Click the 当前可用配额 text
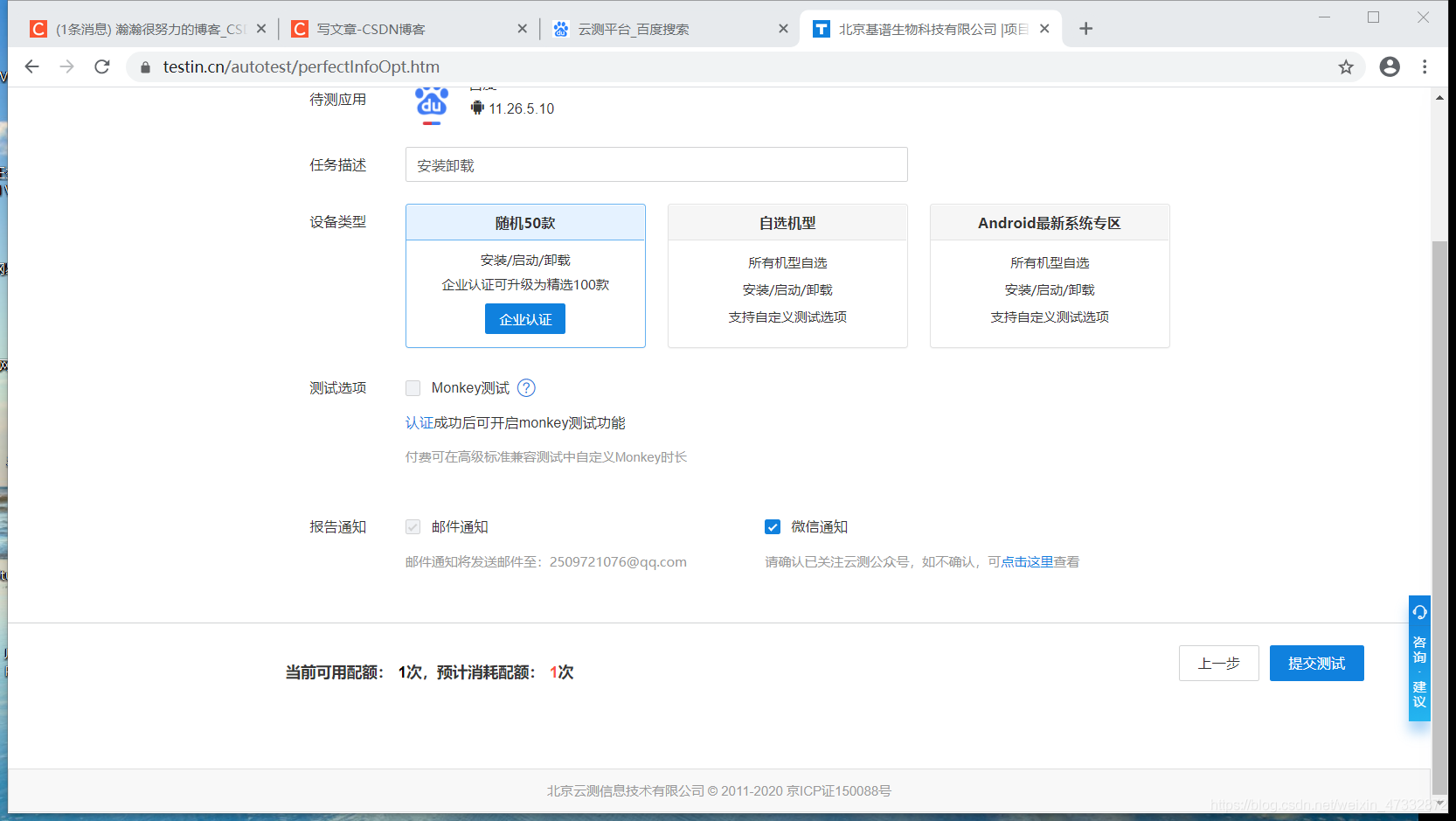Viewport: 1456px width, 821px height. point(335,671)
